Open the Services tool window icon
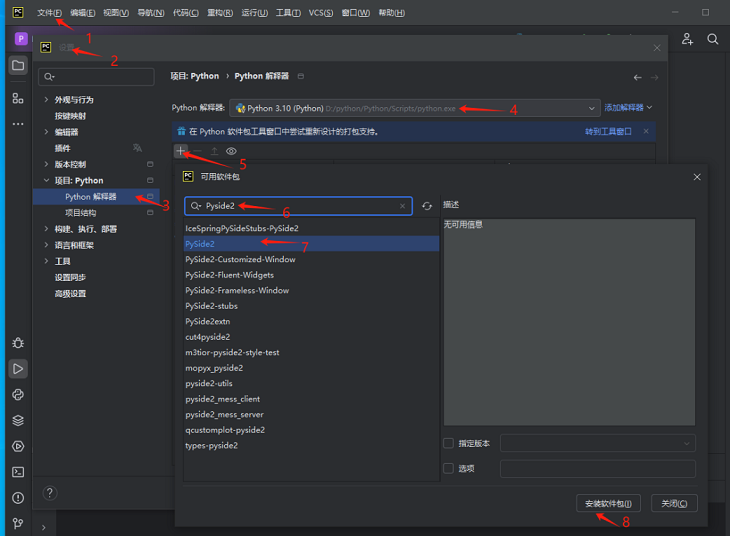Screen dimensions: 730x536 (18, 446)
